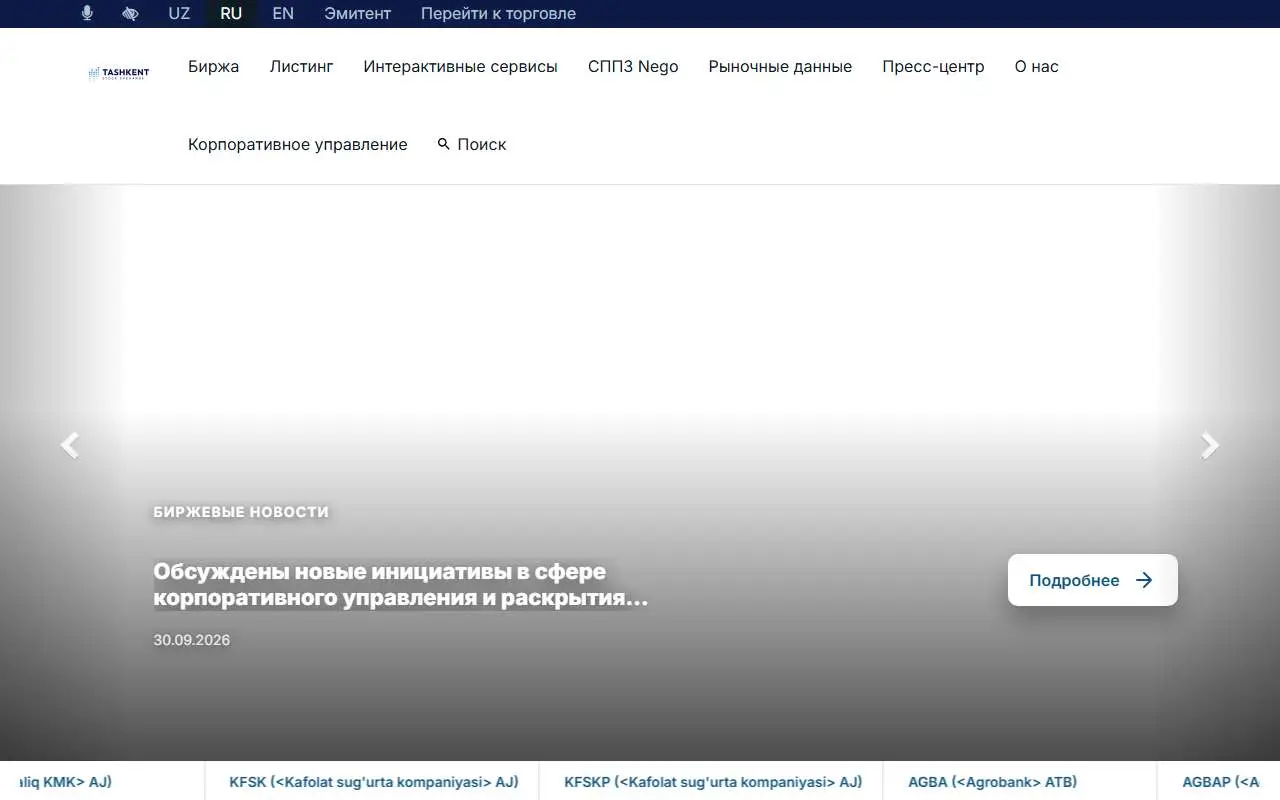Click the microphone voice assistant icon
Viewport: 1280px width, 800px height.
(87, 14)
